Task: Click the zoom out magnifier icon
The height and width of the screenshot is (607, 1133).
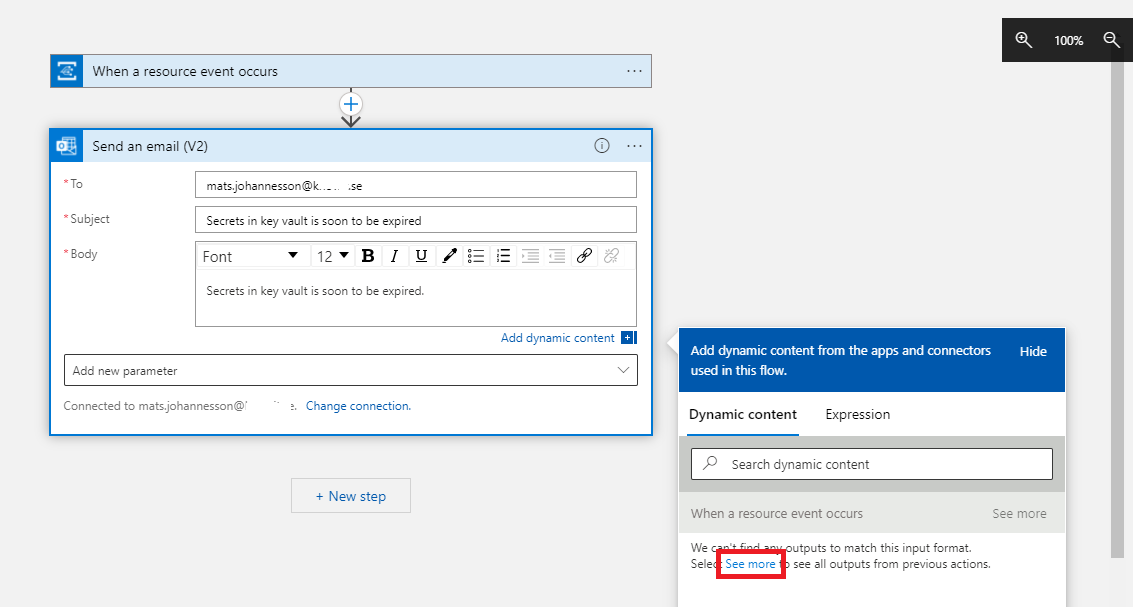Action: tap(1111, 40)
